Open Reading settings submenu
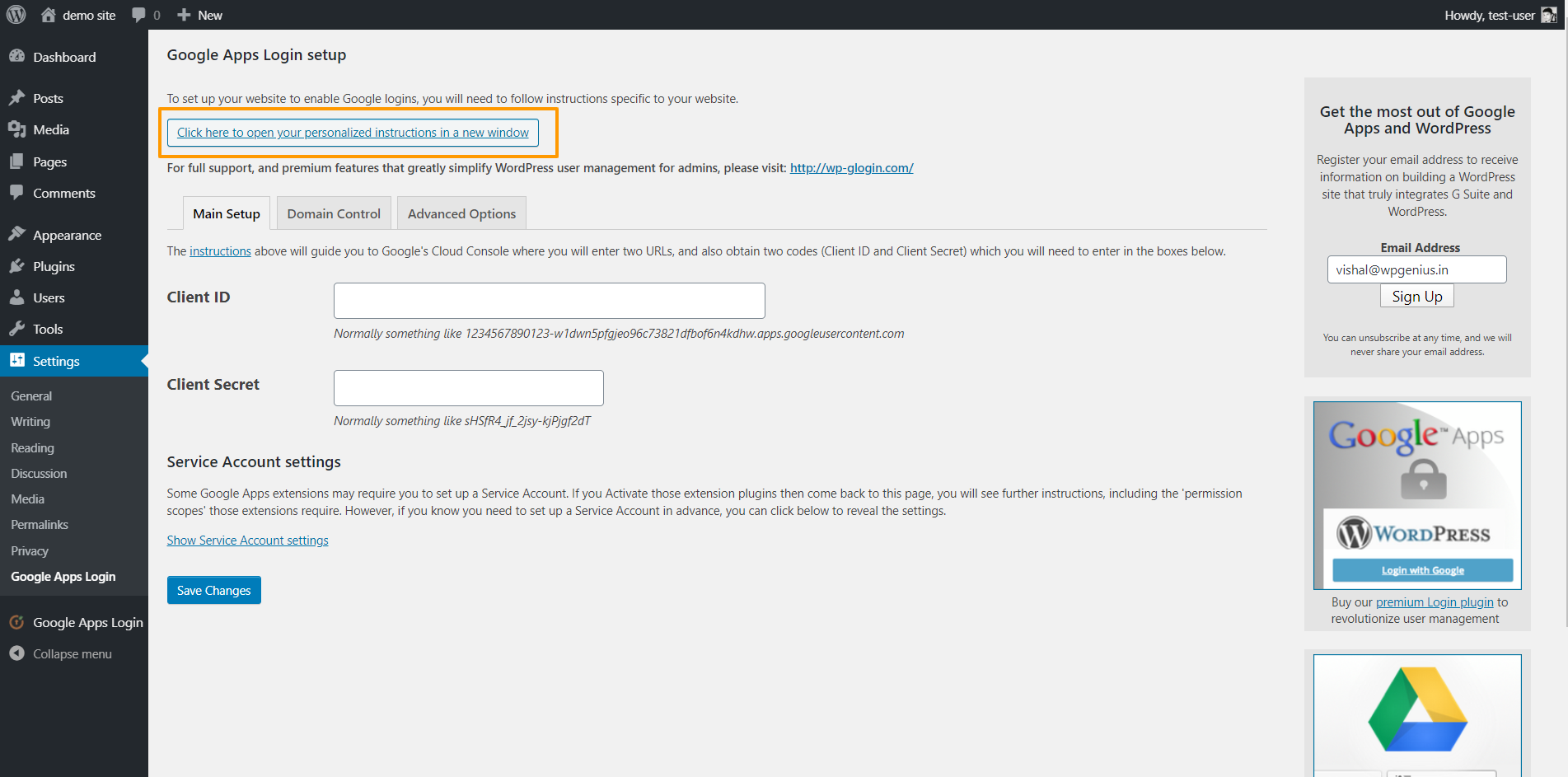1568x777 pixels. [32, 447]
